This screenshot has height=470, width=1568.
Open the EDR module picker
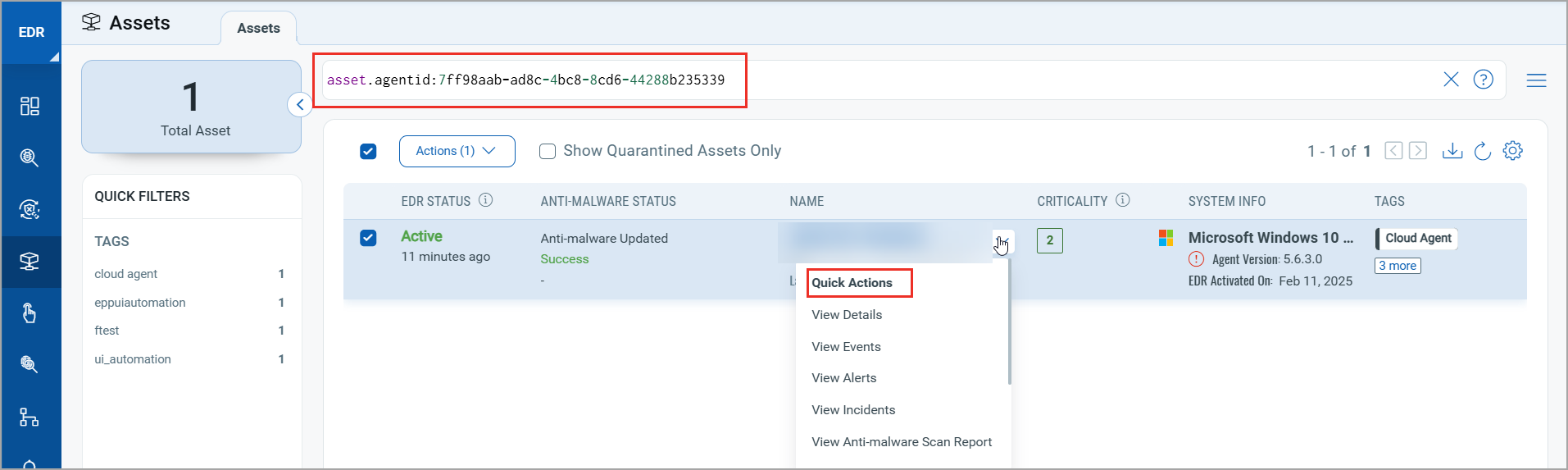pos(31,33)
